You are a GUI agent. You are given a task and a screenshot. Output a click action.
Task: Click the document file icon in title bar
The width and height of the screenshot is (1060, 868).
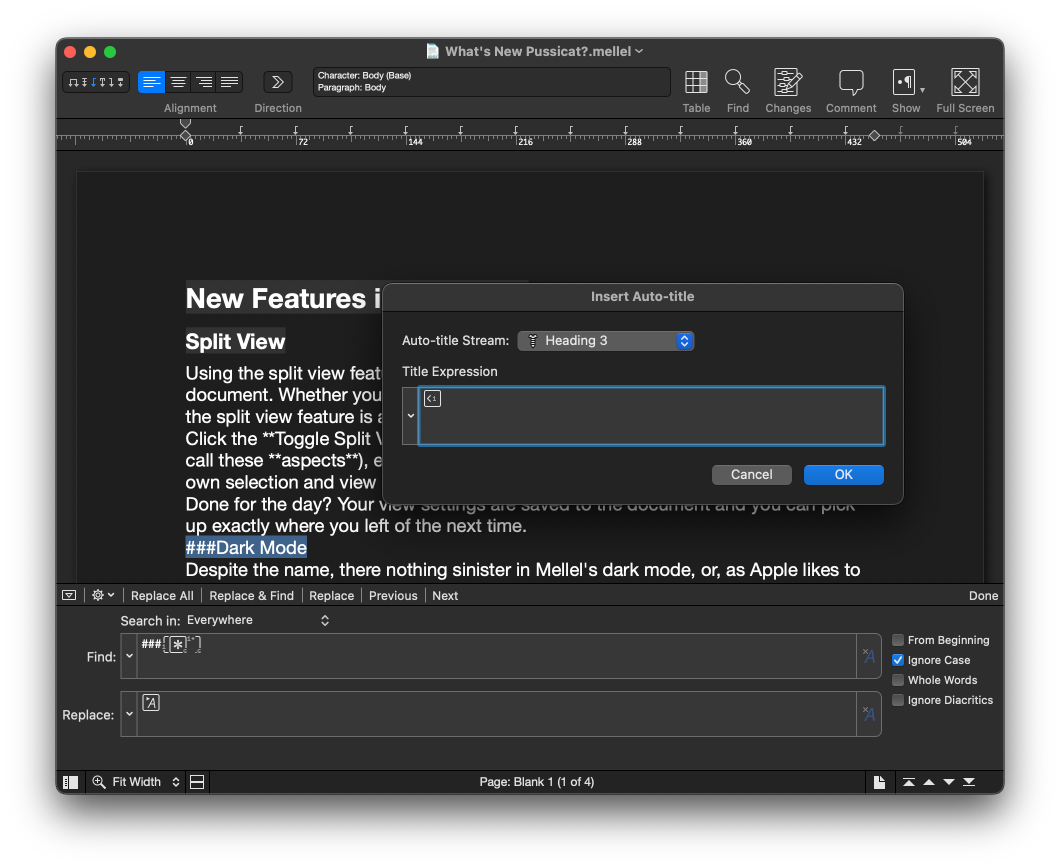[433, 51]
